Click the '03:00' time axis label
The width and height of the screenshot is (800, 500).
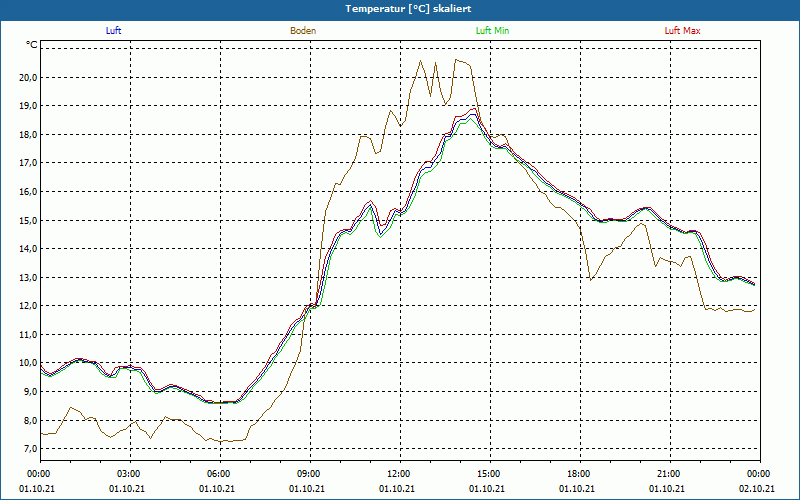[130, 474]
